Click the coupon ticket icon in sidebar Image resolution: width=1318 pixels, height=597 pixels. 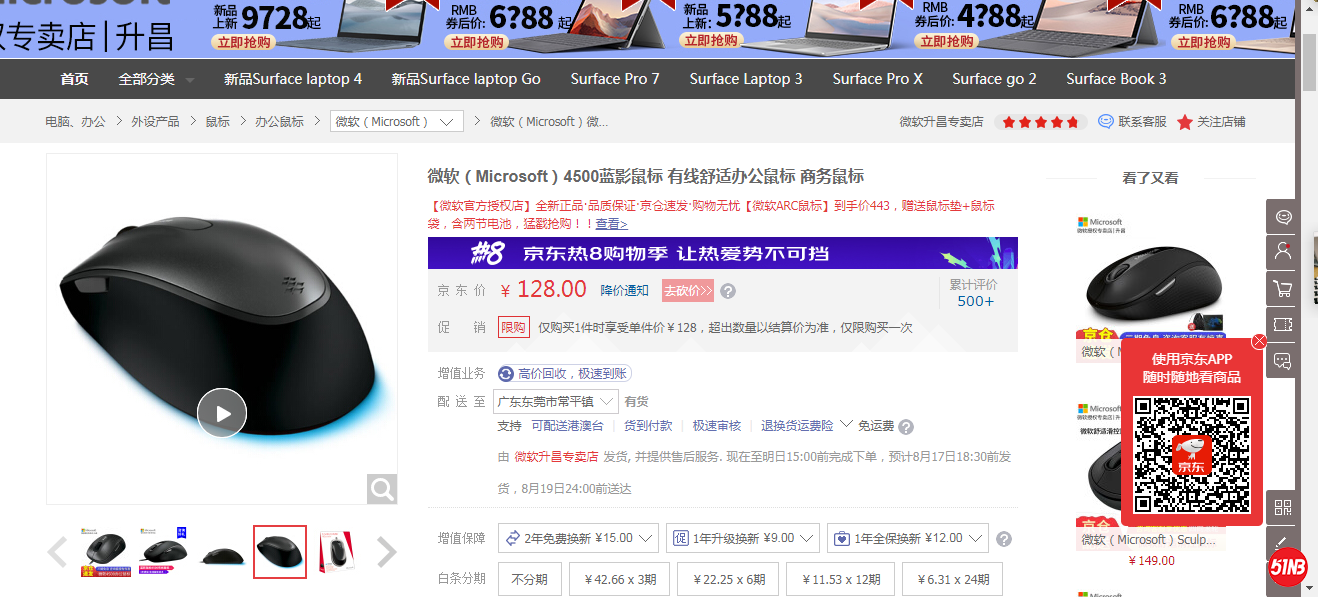click(1282, 325)
